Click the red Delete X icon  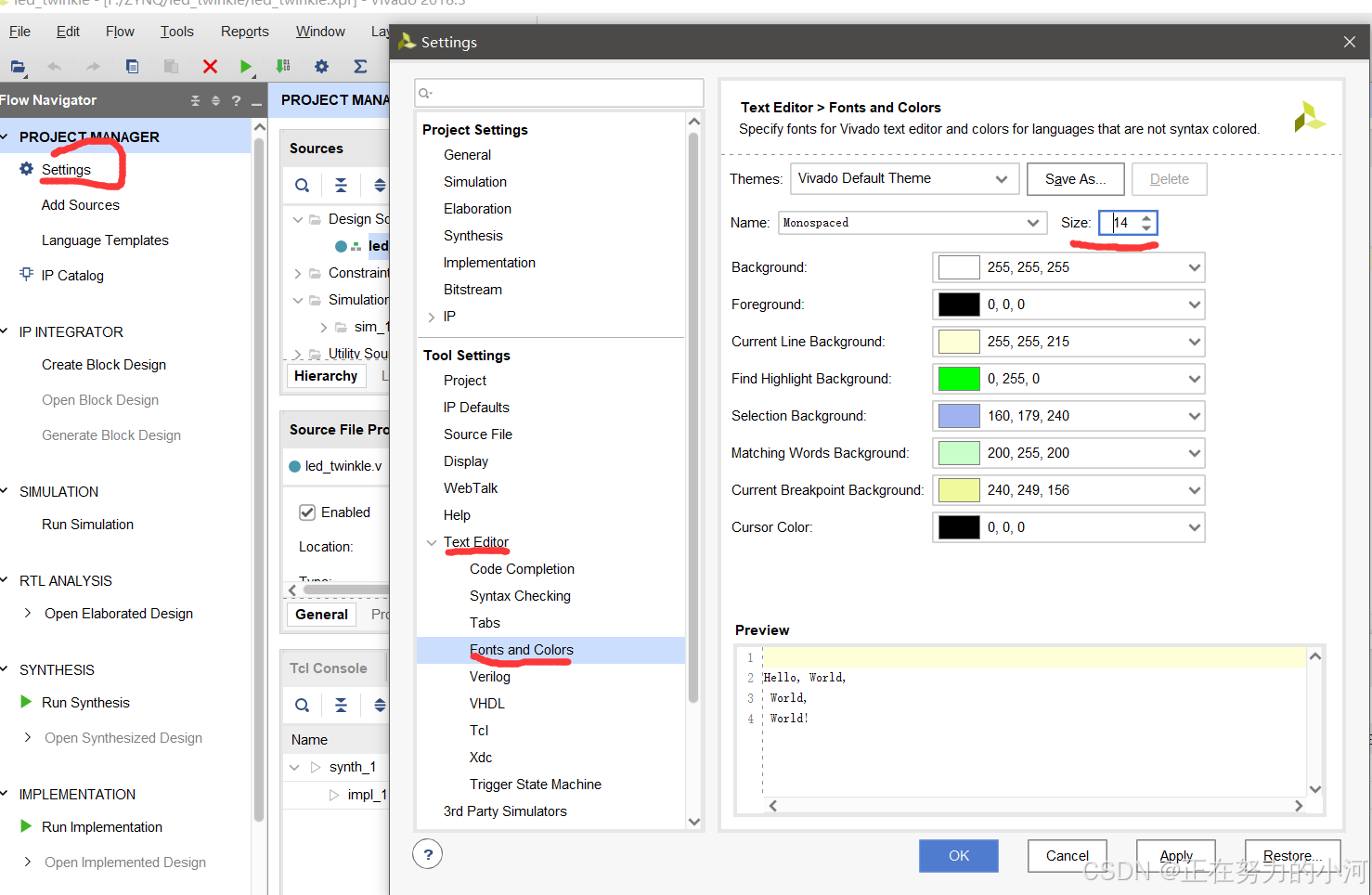(x=210, y=66)
